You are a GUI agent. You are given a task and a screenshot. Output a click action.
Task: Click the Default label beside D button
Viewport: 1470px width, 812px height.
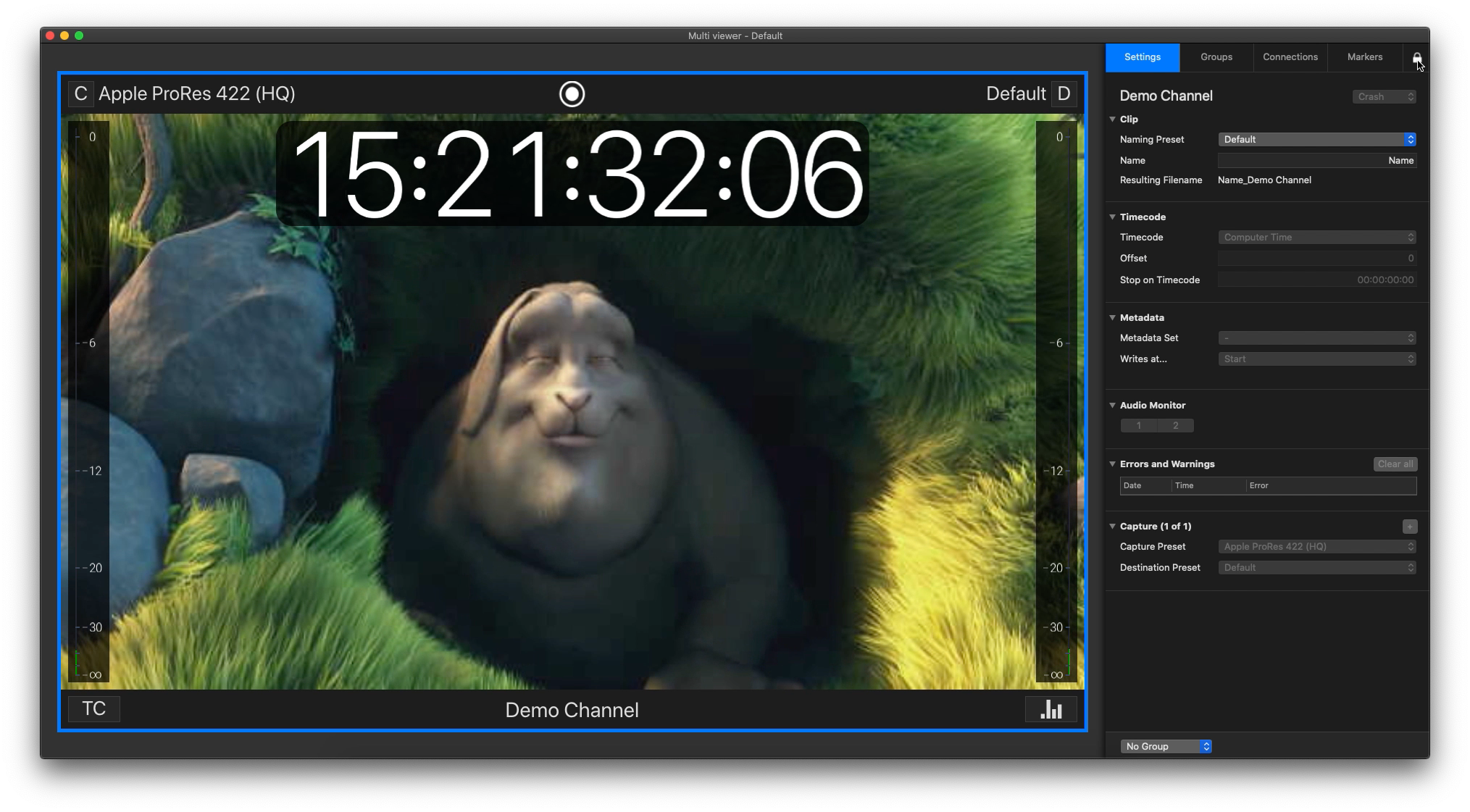[1016, 94]
